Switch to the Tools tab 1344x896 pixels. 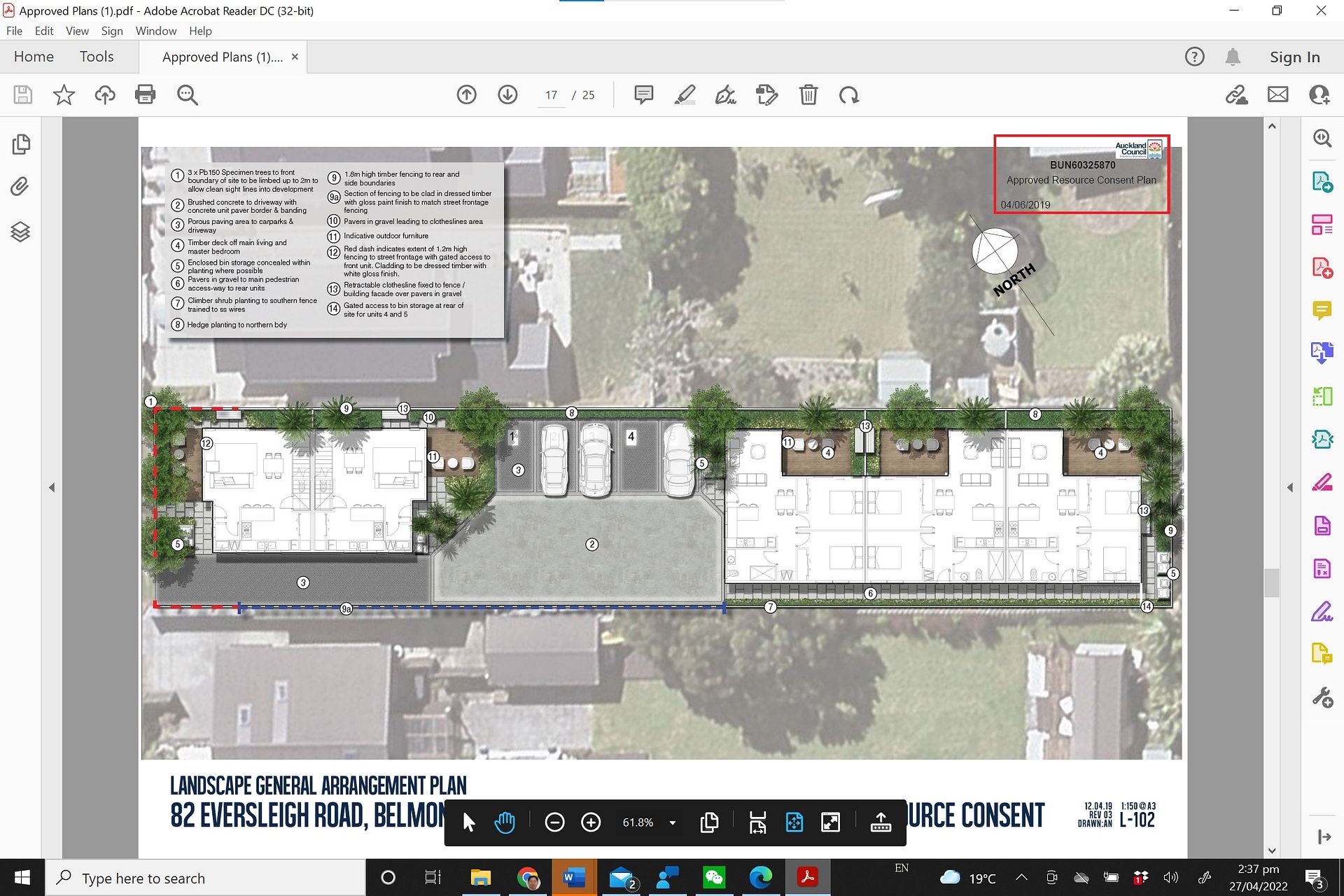(97, 57)
